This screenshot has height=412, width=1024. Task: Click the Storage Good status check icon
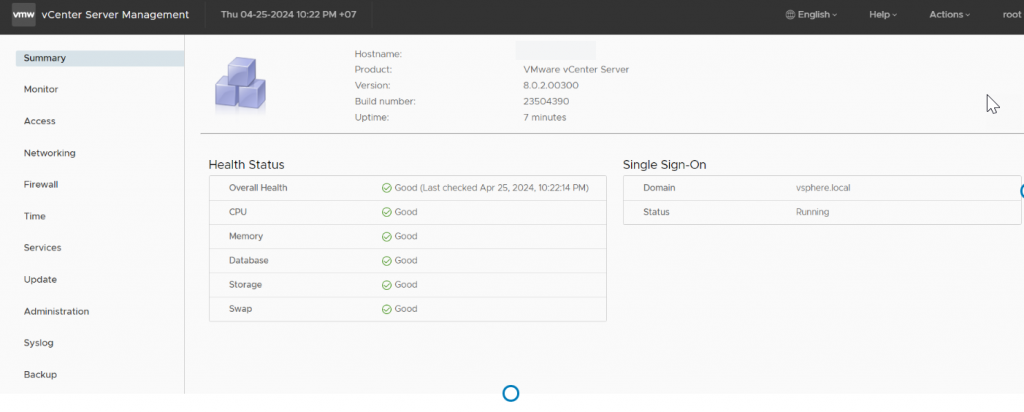[x=386, y=285]
